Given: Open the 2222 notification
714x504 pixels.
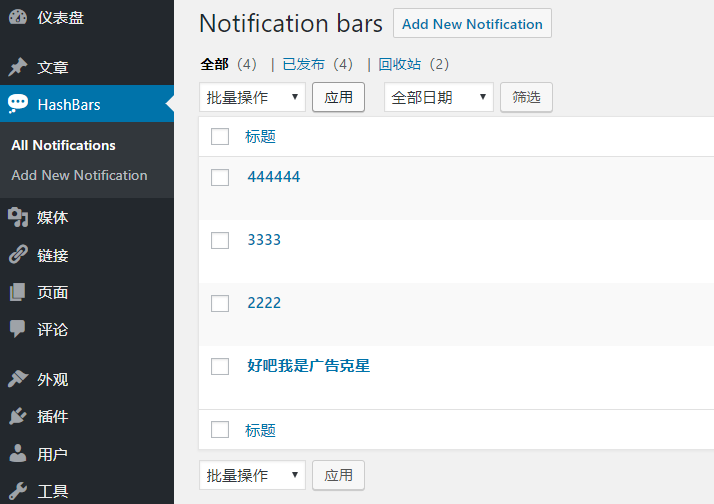Looking at the screenshot, I should coord(264,303).
